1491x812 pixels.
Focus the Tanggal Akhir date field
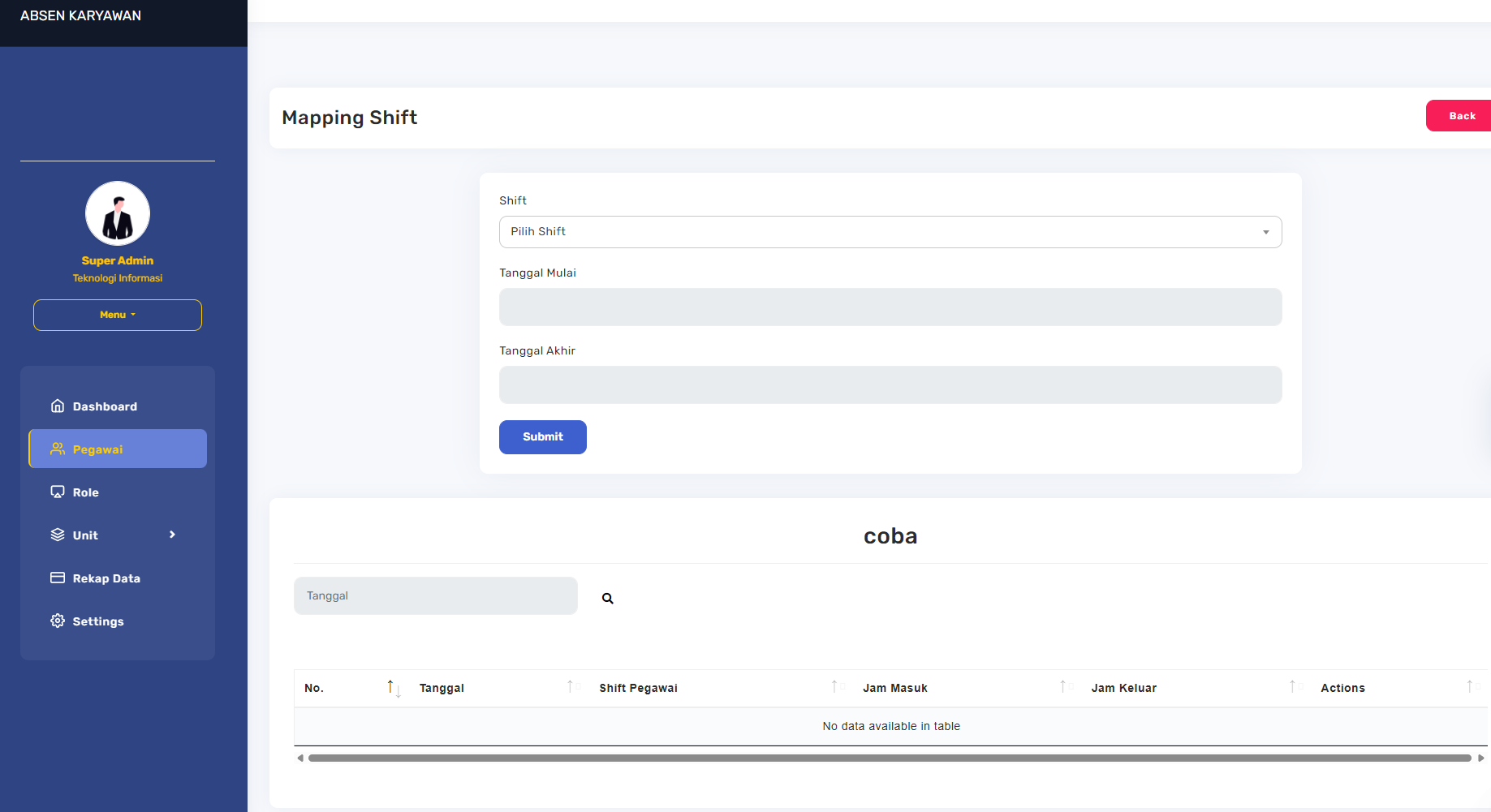890,385
